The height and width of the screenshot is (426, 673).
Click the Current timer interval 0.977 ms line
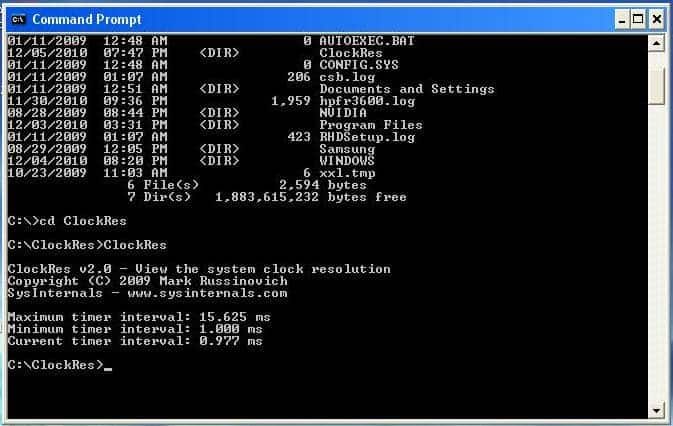point(135,341)
